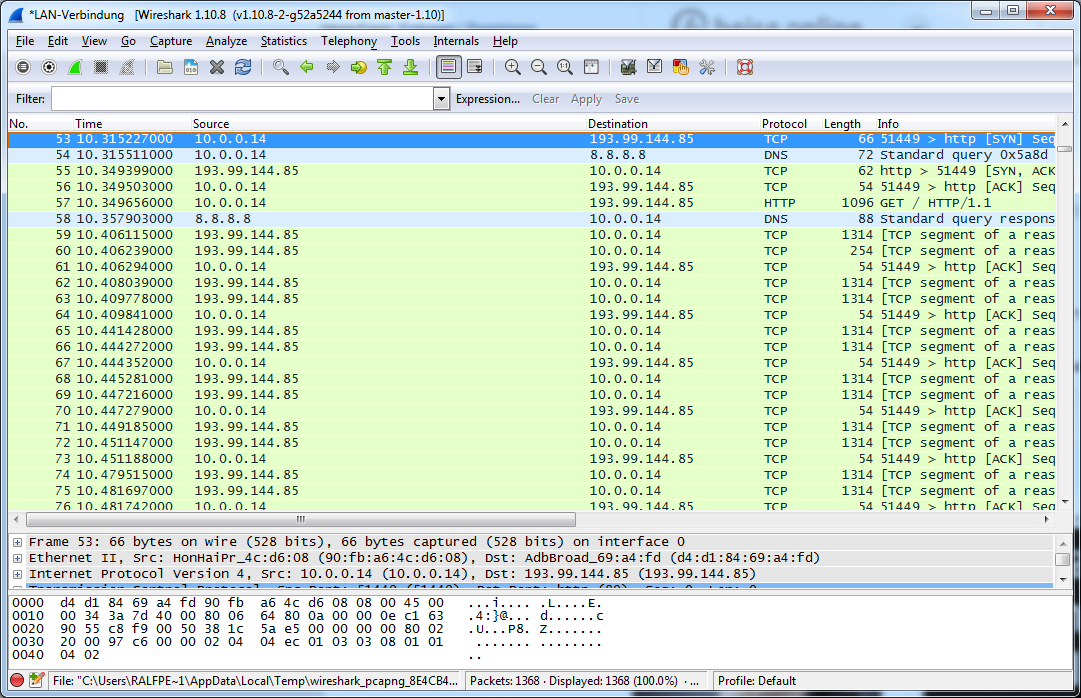Screen dimensions: 1081x698
Task: Toggle auto scroll during live capture
Action: coord(474,67)
